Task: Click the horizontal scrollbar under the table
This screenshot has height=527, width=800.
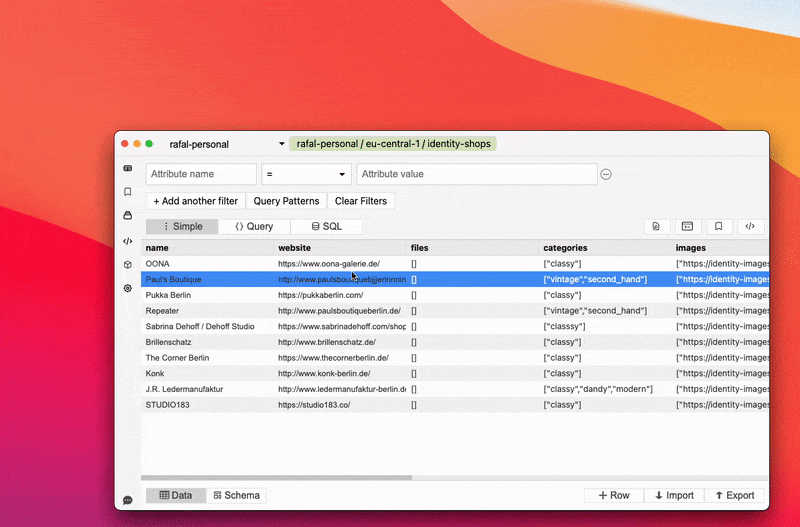Action: 277,478
